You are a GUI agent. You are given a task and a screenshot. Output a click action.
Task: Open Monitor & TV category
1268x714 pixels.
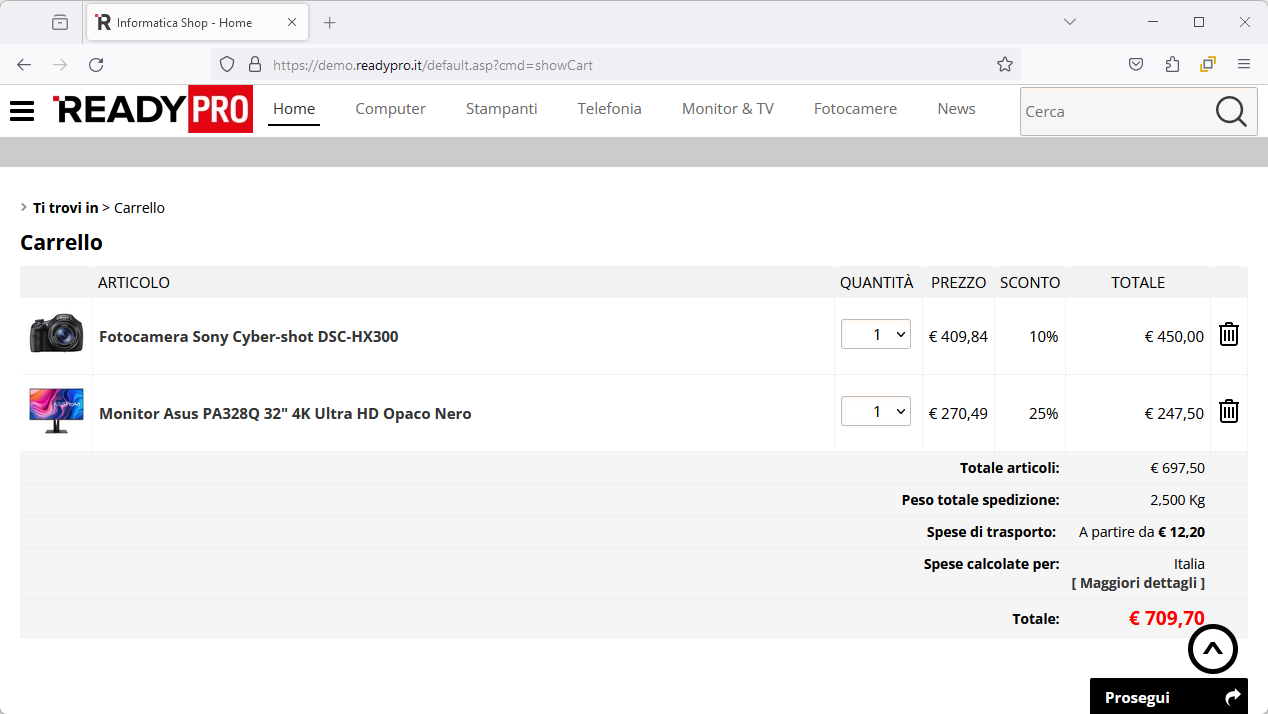(x=728, y=109)
